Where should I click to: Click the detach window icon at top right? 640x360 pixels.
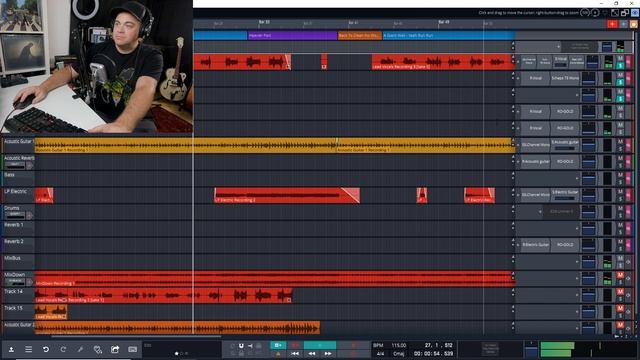[x=625, y=13]
